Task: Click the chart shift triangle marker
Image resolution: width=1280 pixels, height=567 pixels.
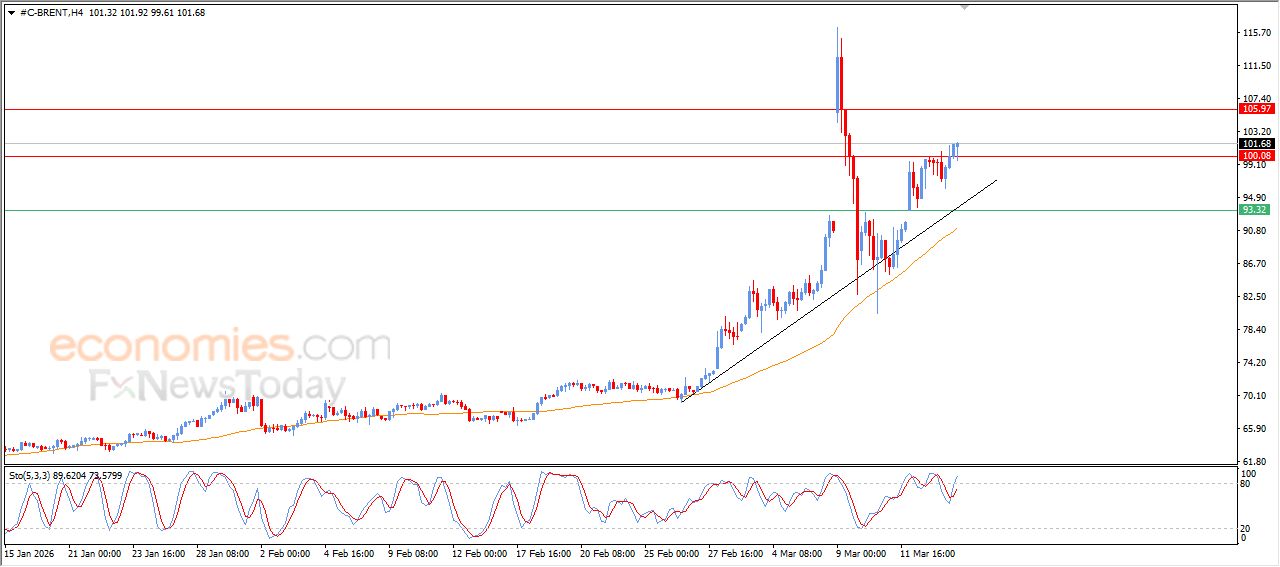Action: [x=964, y=7]
